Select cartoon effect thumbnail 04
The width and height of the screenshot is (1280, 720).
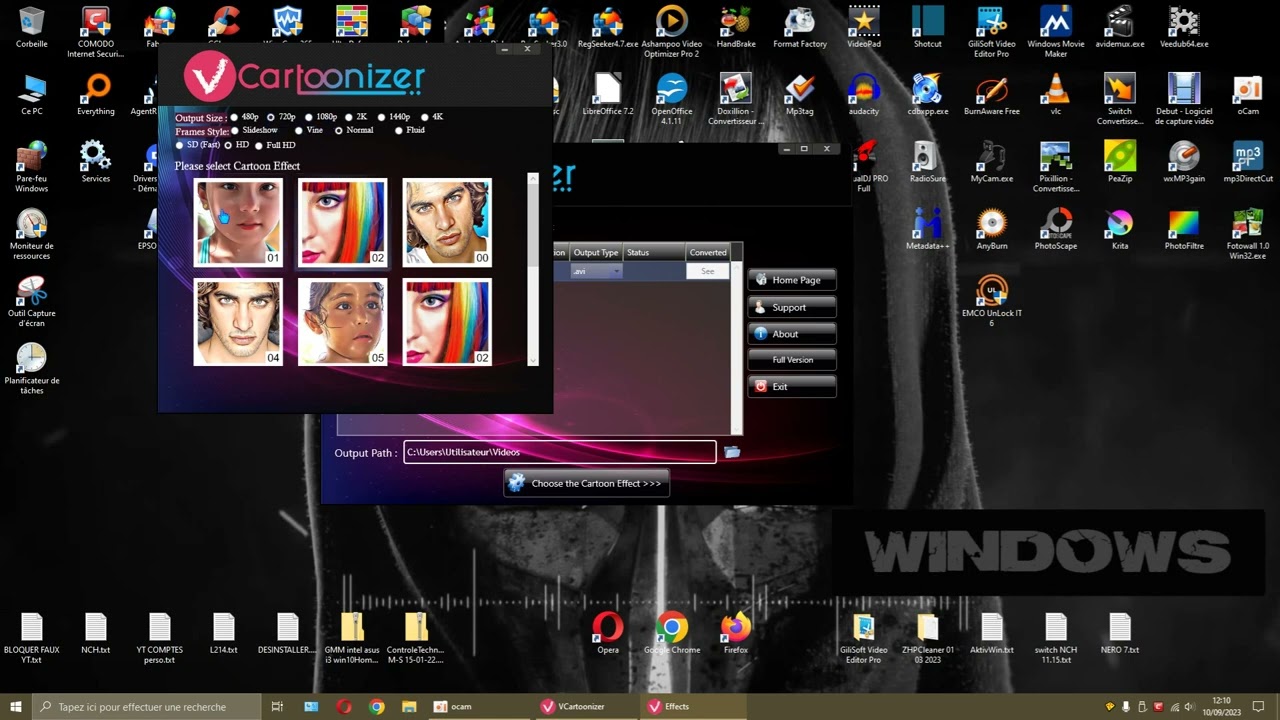click(x=238, y=322)
